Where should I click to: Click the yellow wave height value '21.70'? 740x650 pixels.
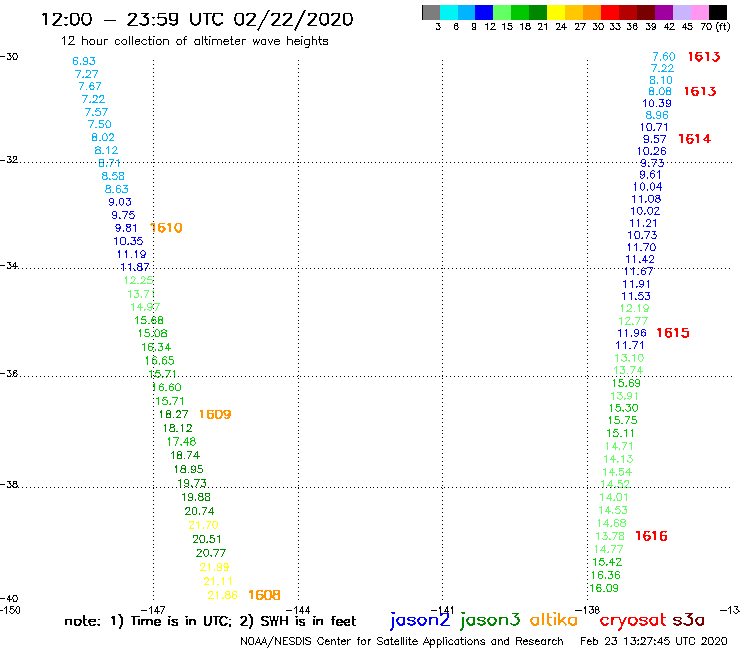[203, 525]
